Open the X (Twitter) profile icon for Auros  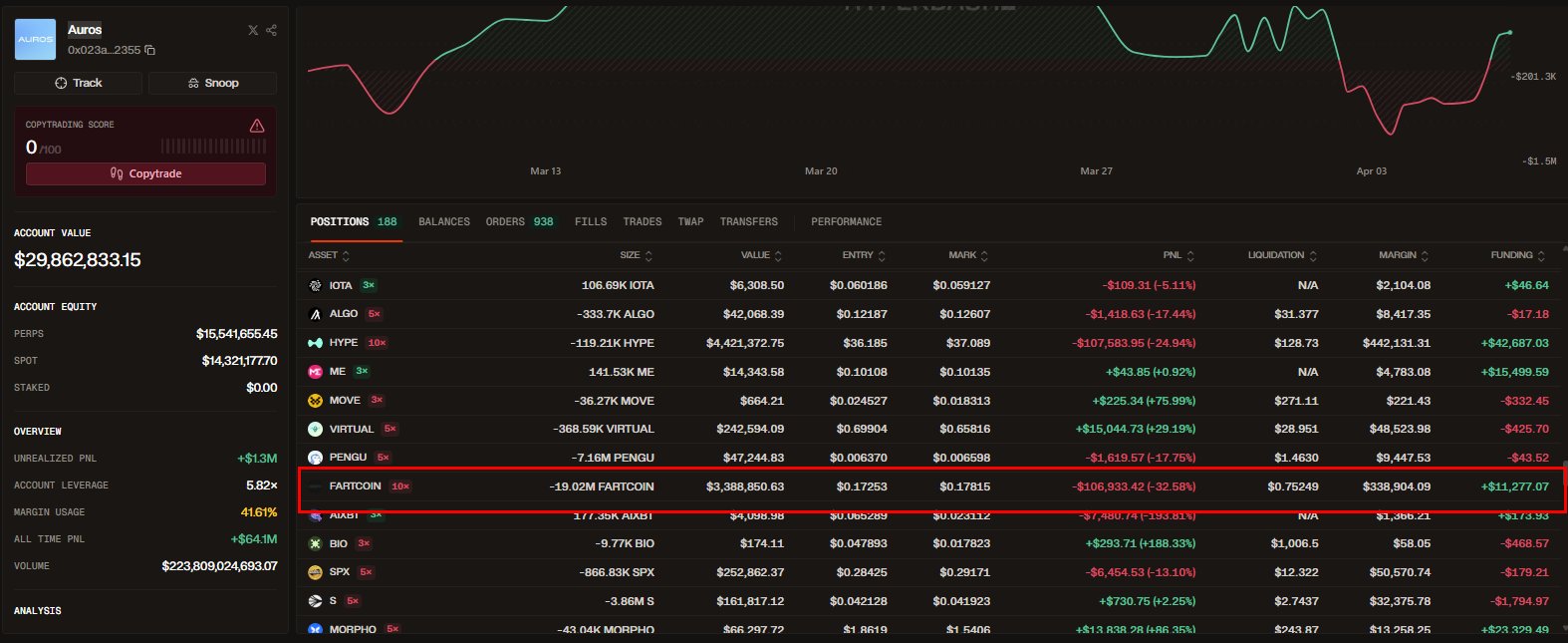(253, 30)
